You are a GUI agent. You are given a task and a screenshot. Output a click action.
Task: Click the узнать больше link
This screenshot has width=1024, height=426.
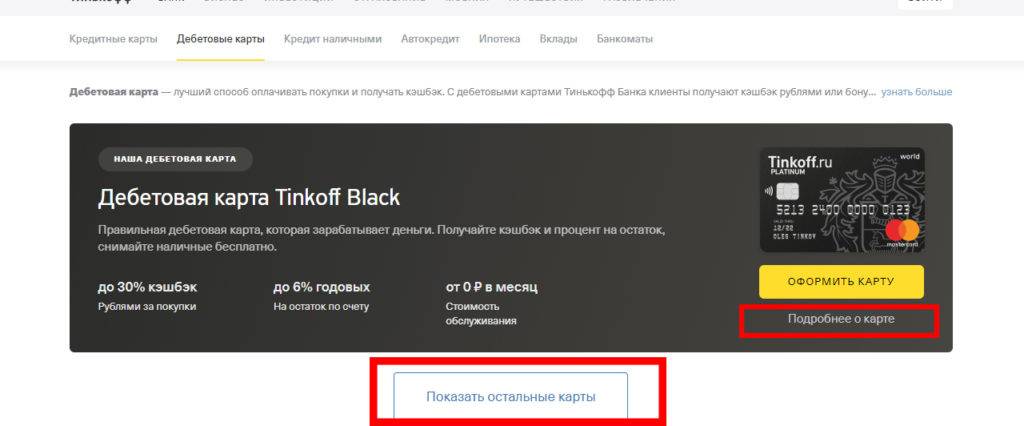pos(916,92)
